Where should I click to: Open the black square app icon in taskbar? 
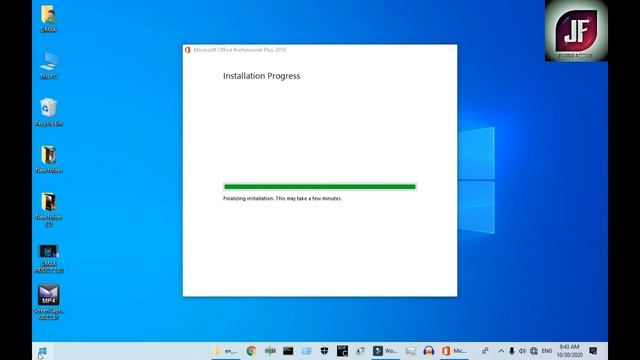[x=342, y=351]
